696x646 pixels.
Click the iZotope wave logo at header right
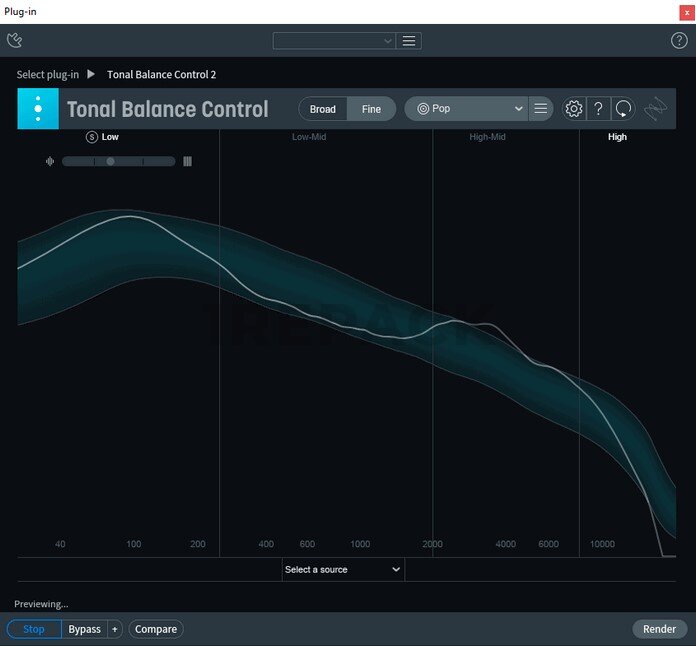point(656,109)
